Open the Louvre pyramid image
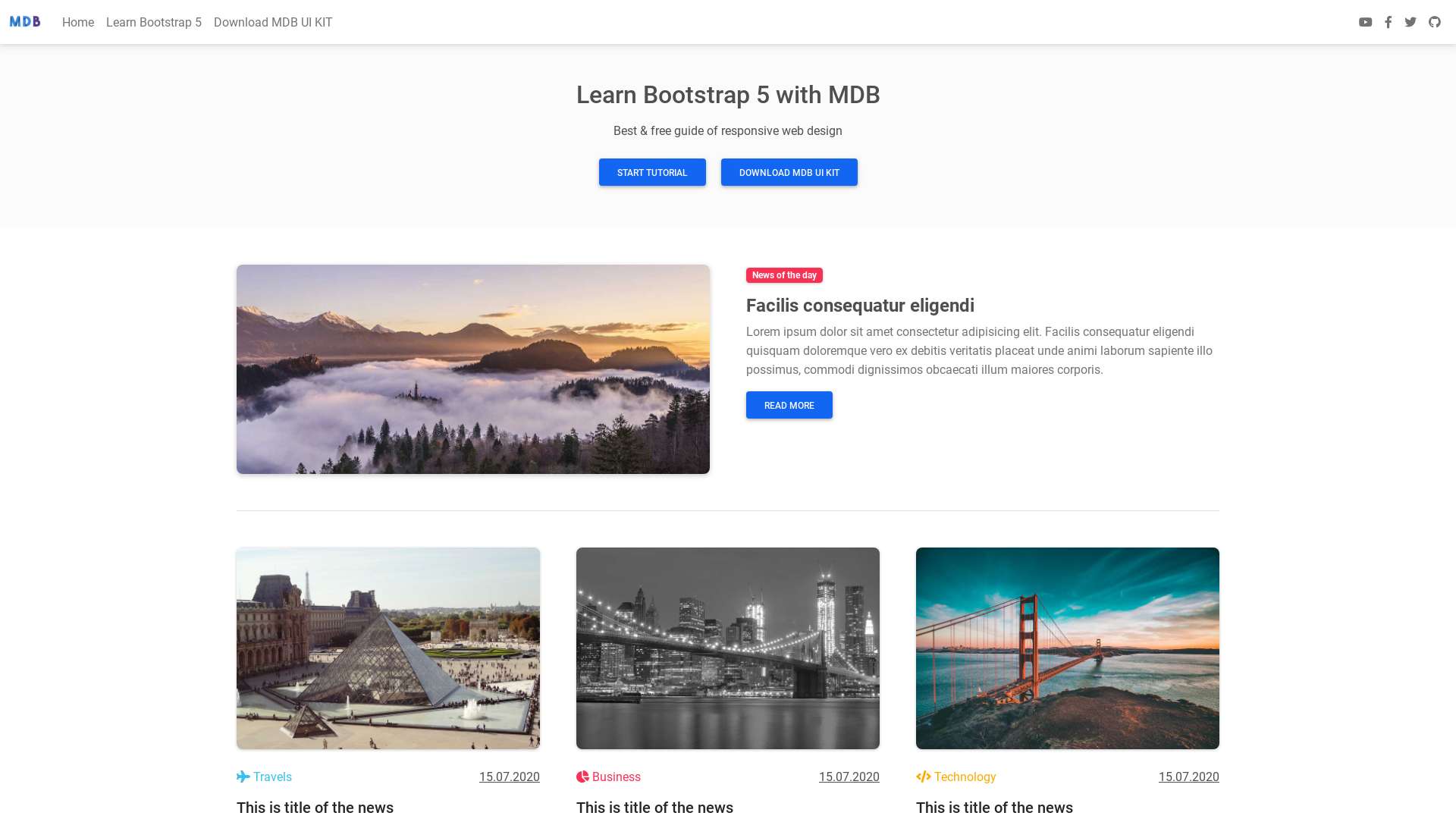This screenshot has width=1456, height=819. (x=388, y=648)
